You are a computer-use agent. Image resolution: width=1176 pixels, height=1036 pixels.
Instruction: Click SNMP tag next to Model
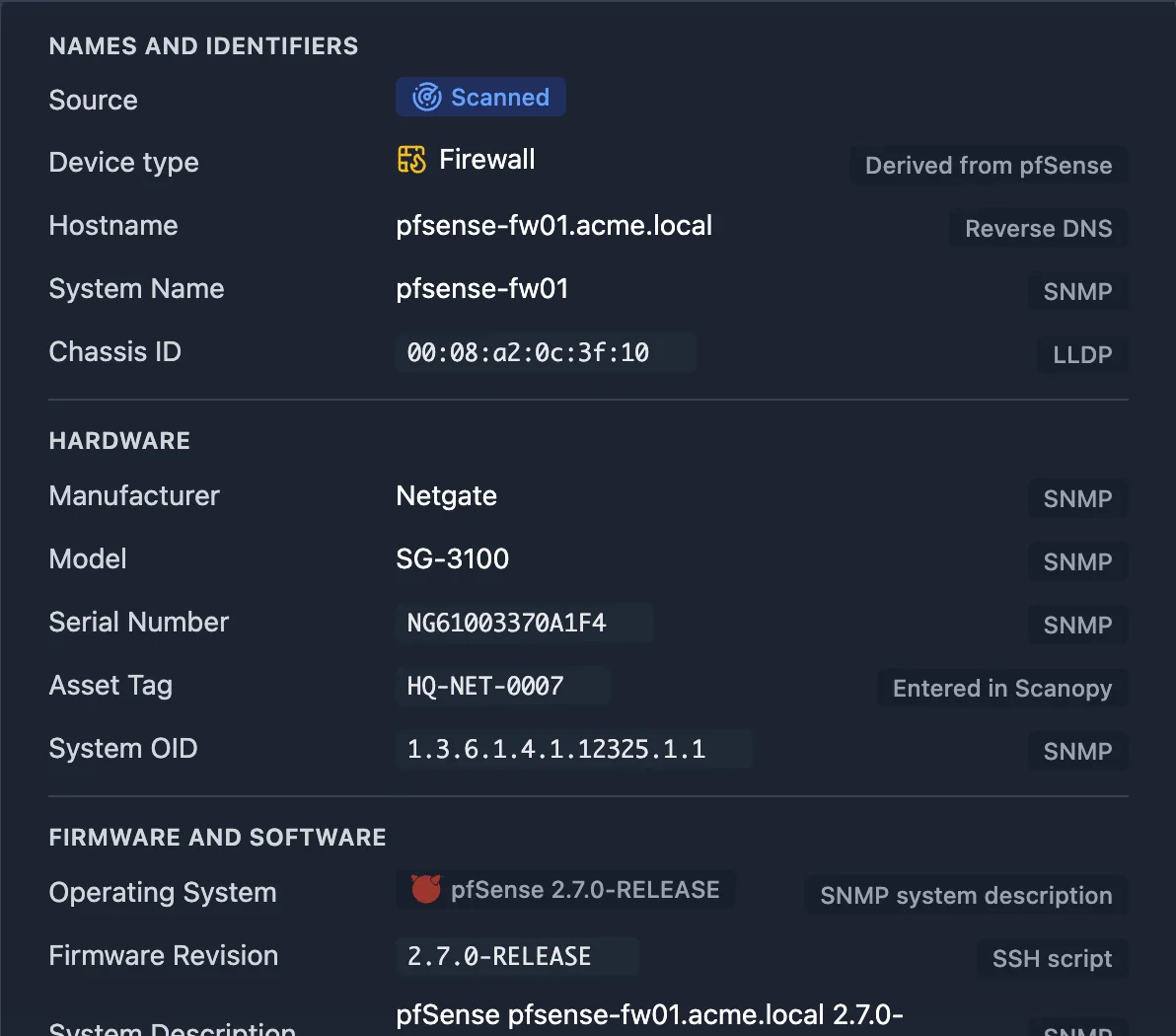pyautogui.click(x=1077, y=561)
